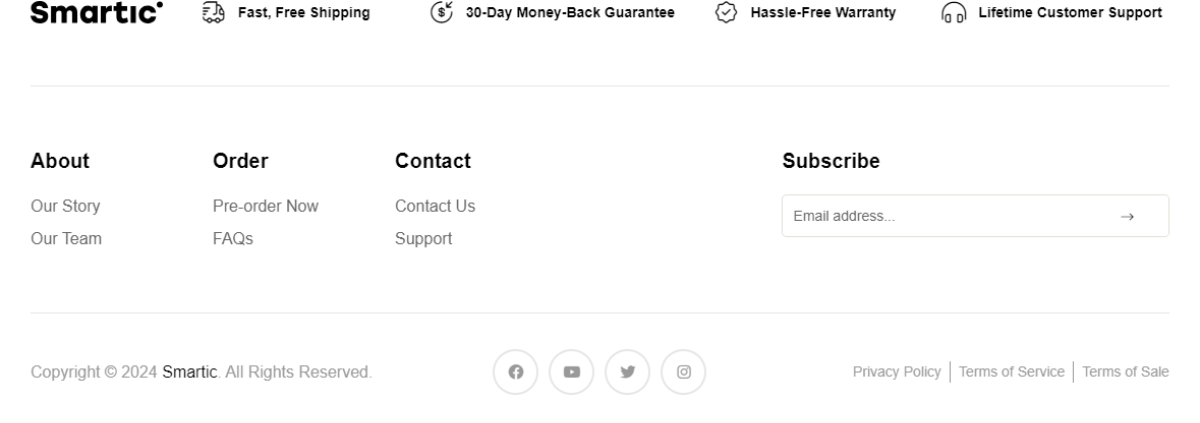Screen dimensions: 1200x423
Task: Click the Facebook social icon
Action: [516, 372]
